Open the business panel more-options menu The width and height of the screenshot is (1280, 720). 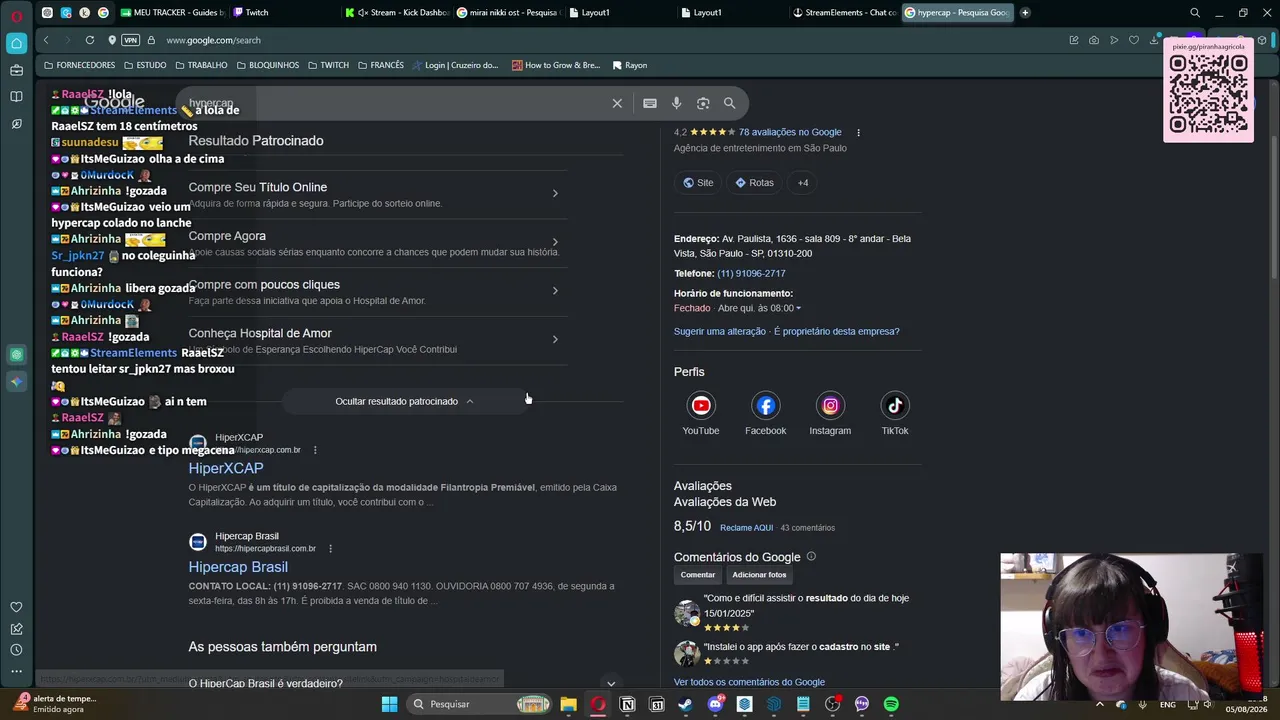point(858,132)
